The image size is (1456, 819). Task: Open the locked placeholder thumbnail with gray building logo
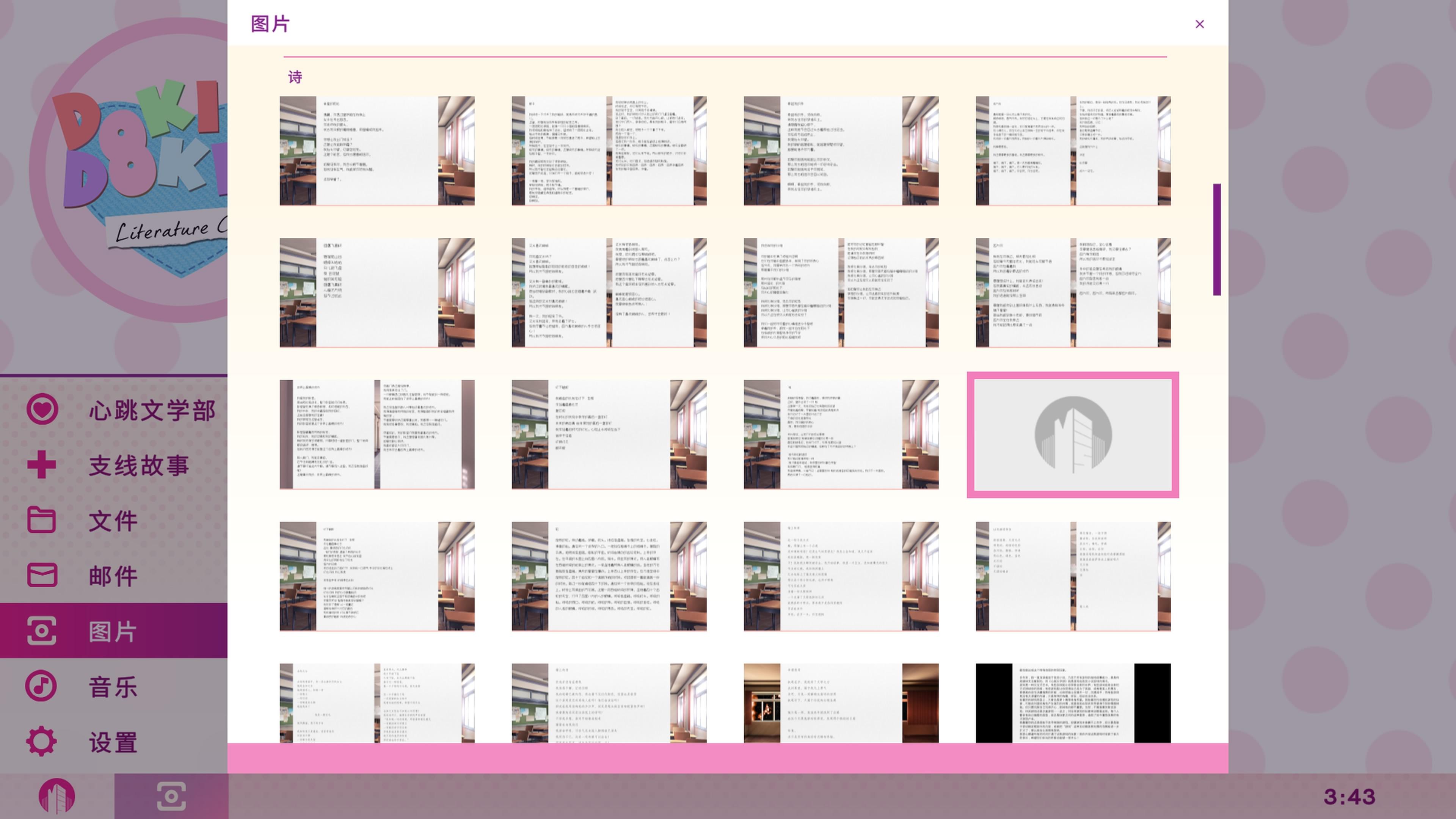(1073, 435)
